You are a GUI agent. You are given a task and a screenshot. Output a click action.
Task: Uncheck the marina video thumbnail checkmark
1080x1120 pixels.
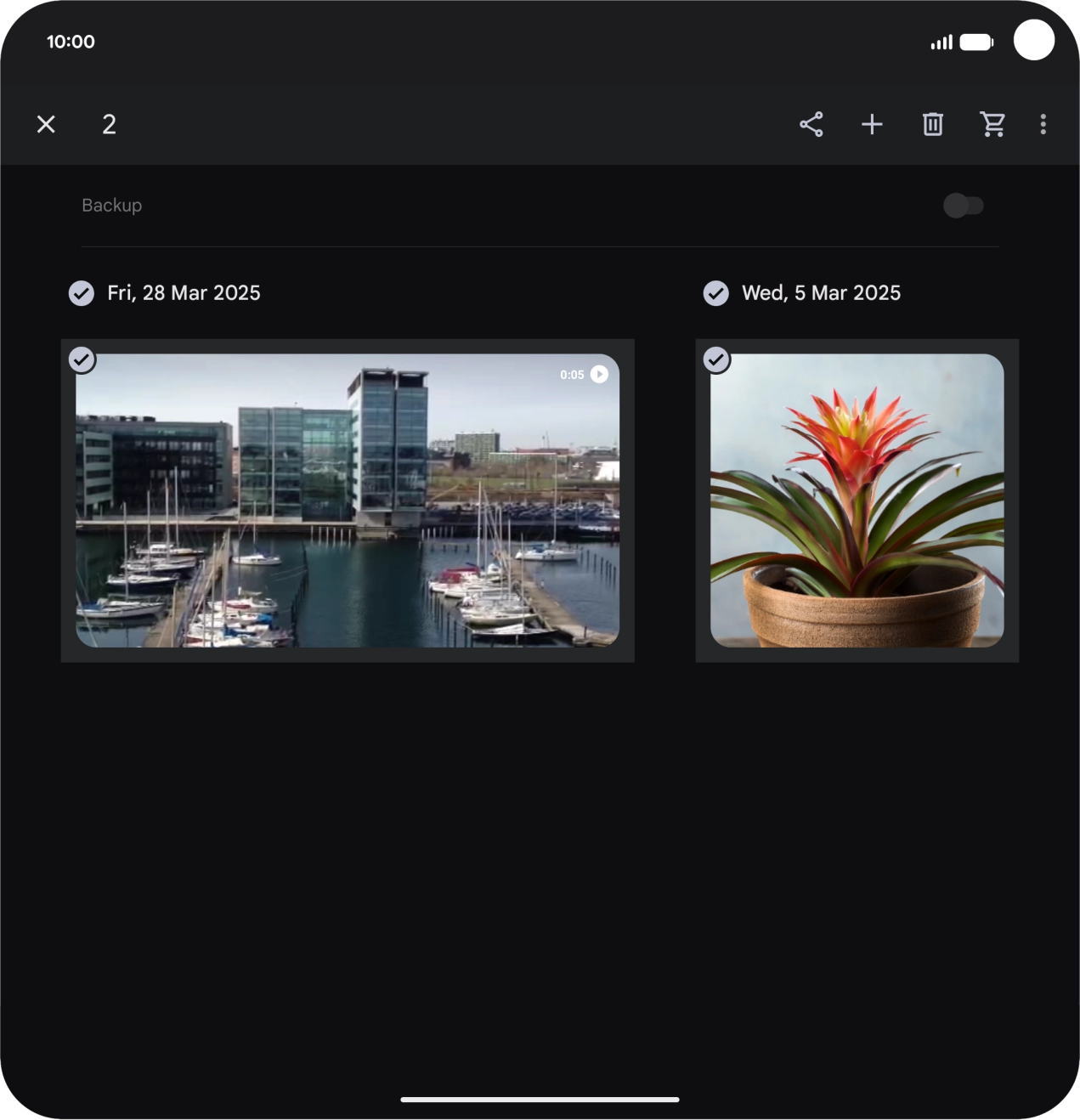[82, 359]
